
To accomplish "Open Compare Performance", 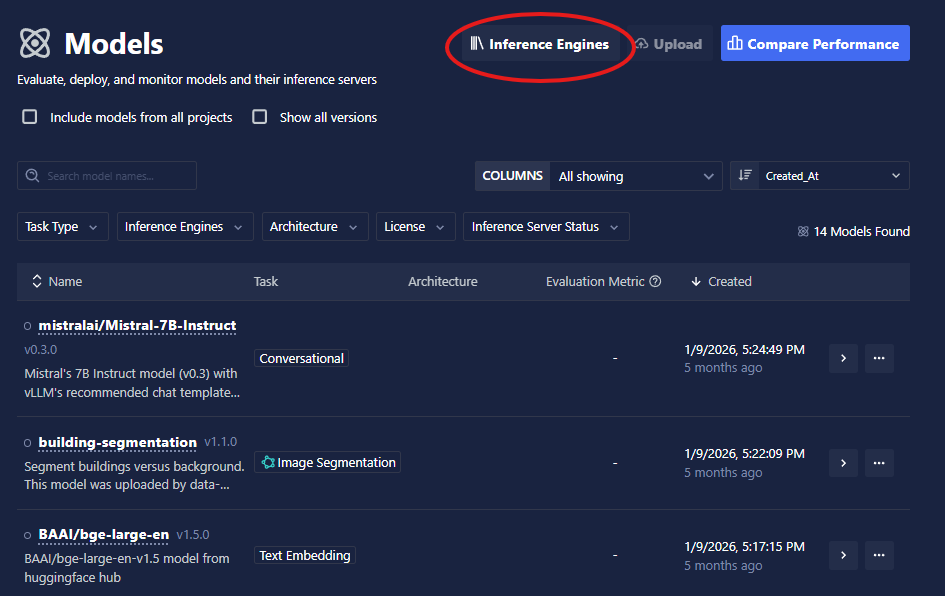I will 815,43.
